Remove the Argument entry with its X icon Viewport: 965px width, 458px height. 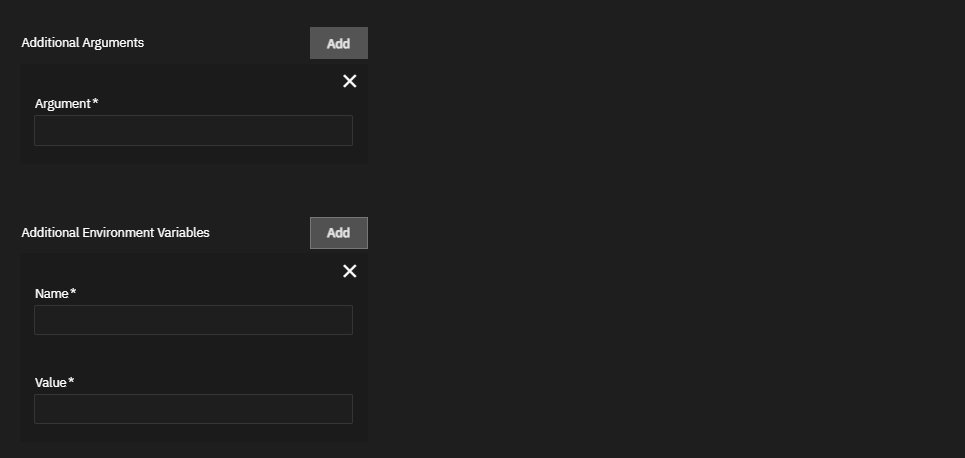(x=349, y=81)
